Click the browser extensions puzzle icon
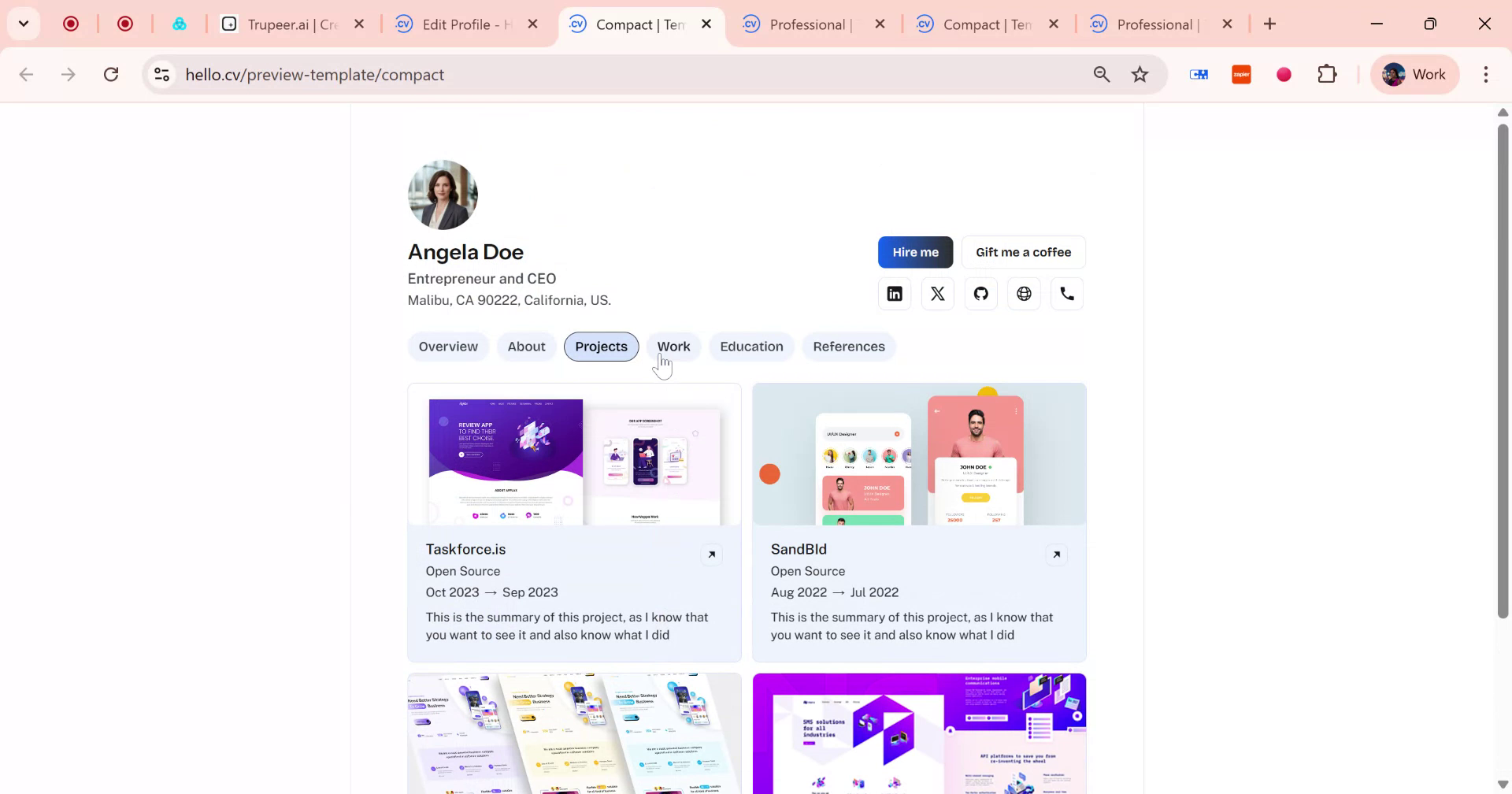Screen dimensions: 1512x794 (x=1327, y=74)
